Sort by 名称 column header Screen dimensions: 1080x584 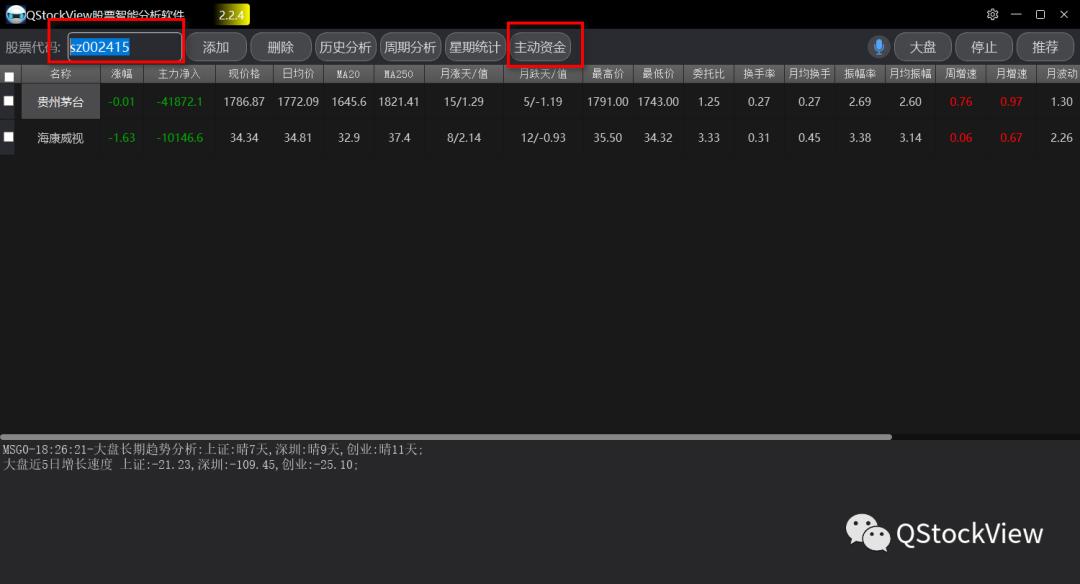click(61, 74)
